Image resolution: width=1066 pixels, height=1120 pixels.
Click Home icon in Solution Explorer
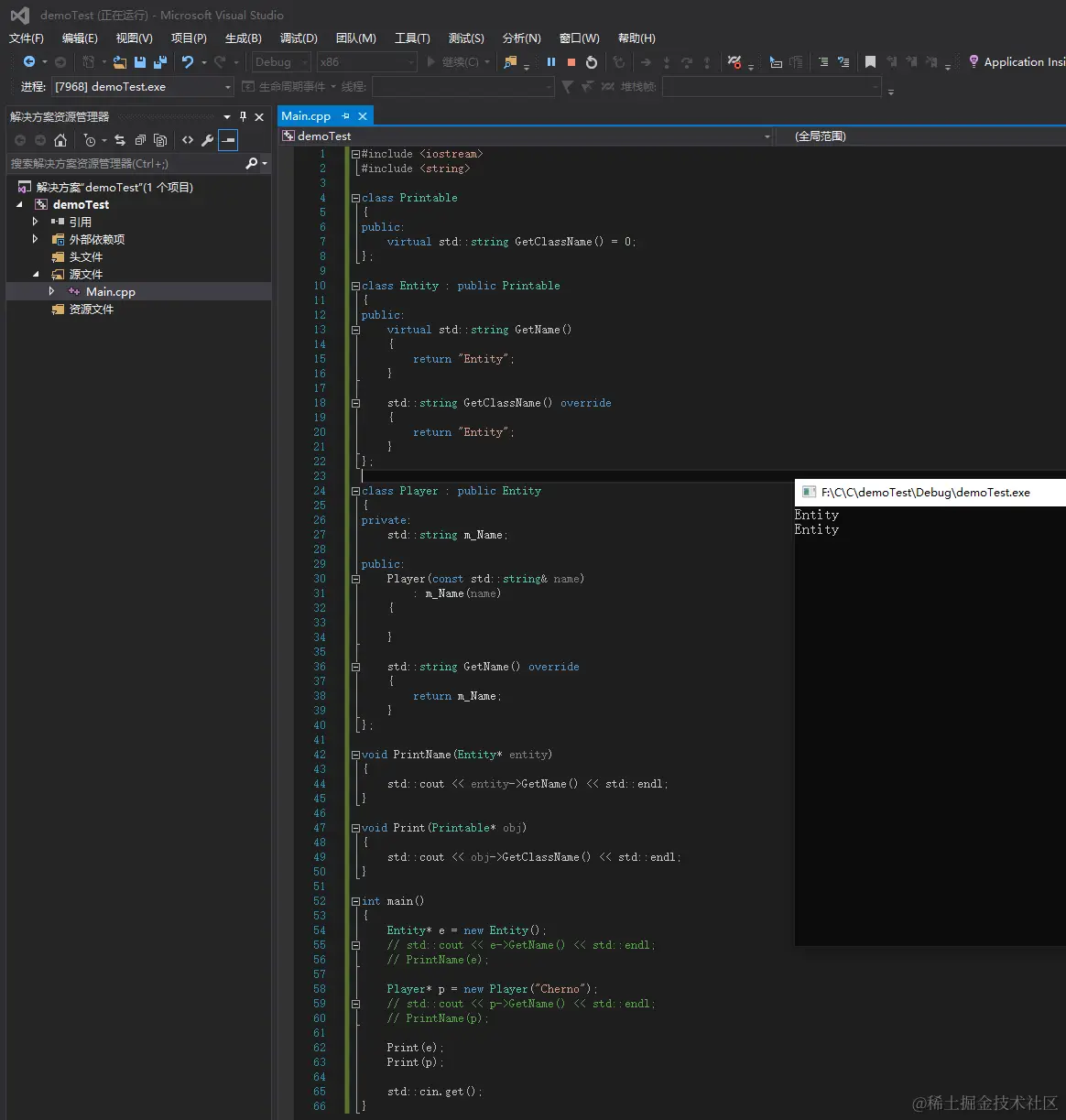pyautogui.click(x=60, y=140)
